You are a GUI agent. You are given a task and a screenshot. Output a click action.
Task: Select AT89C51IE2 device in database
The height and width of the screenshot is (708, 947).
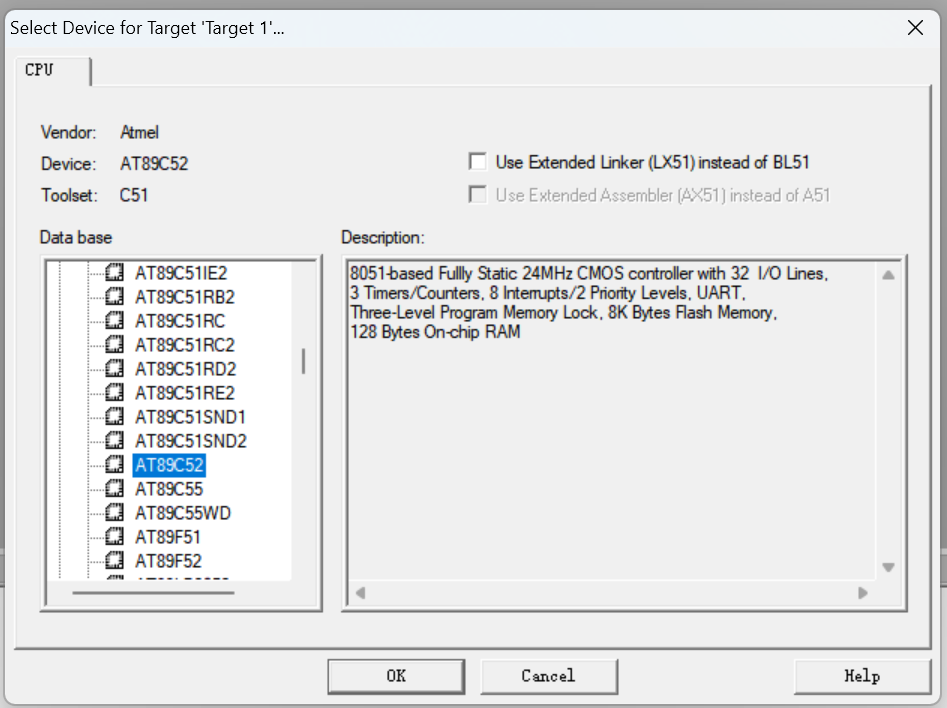pos(181,273)
